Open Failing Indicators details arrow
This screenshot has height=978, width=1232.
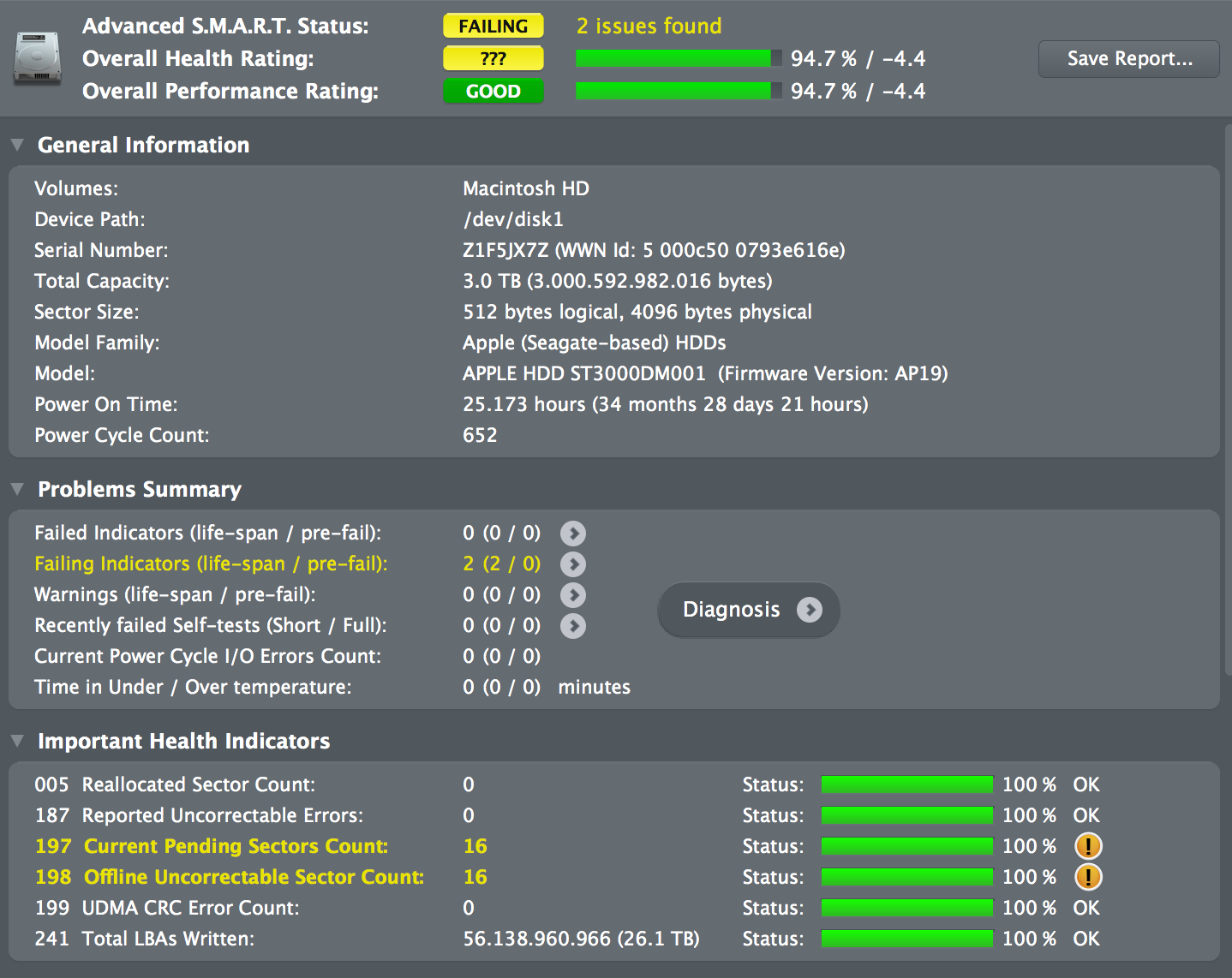coord(573,564)
